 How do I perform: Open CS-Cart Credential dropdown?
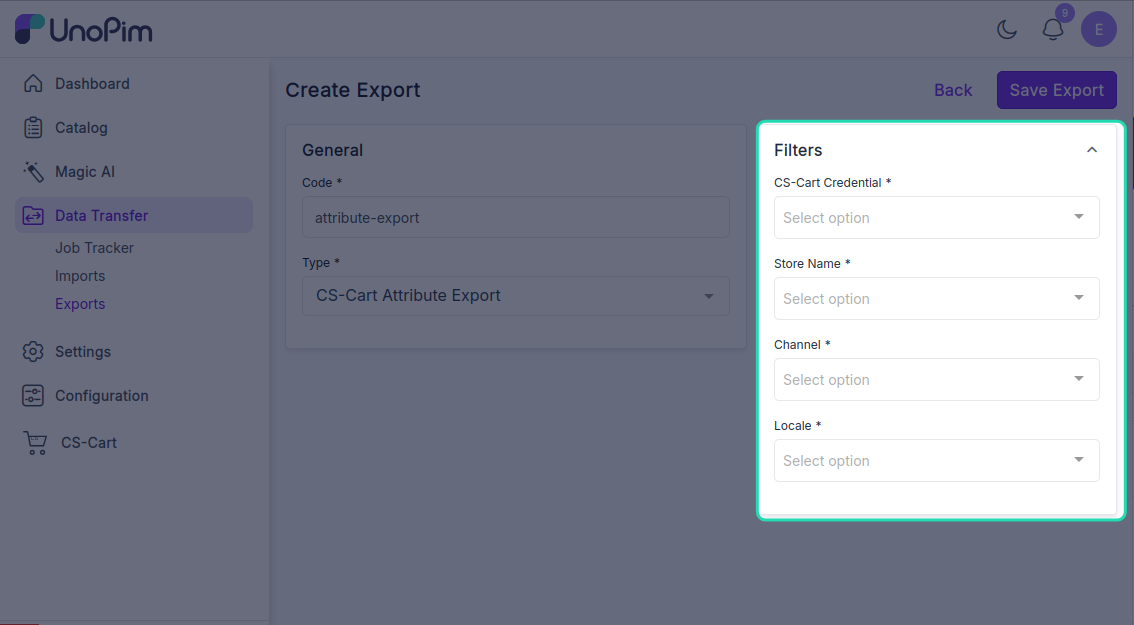click(937, 218)
